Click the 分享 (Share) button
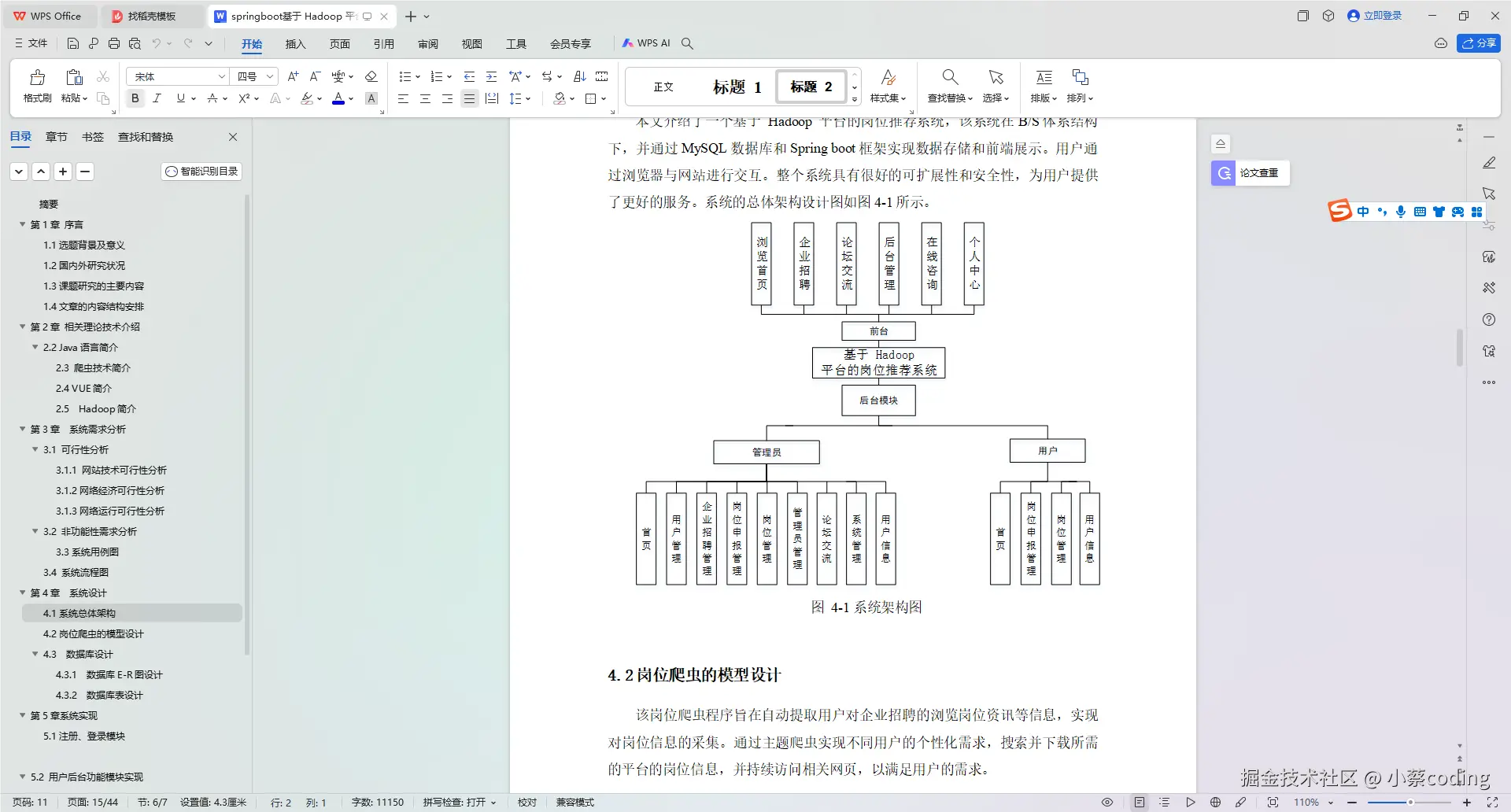The height and width of the screenshot is (812, 1511). (x=1479, y=43)
